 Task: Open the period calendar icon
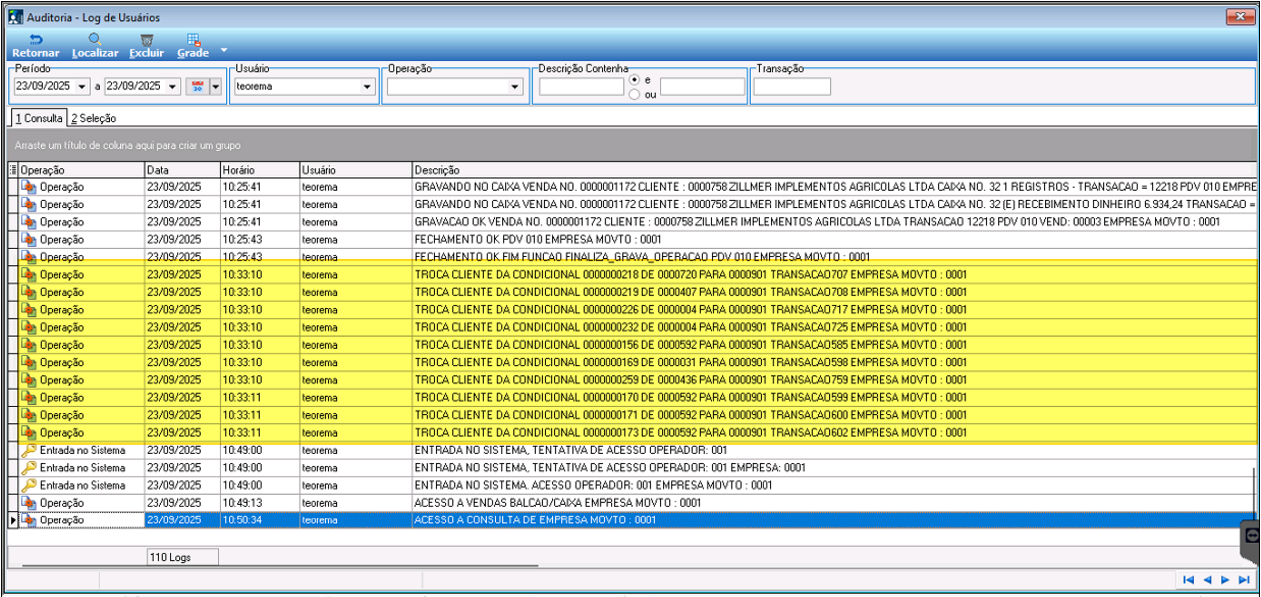[x=196, y=86]
